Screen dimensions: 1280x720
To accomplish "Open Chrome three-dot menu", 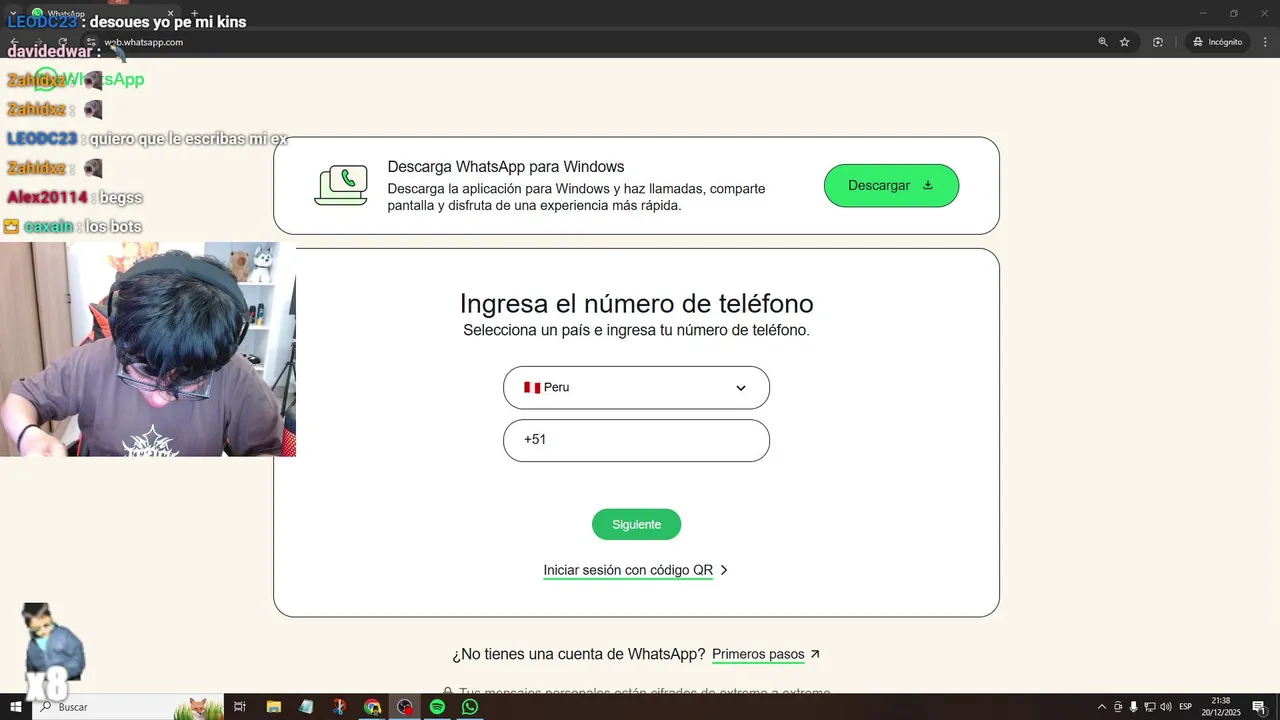I will tap(1266, 42).
